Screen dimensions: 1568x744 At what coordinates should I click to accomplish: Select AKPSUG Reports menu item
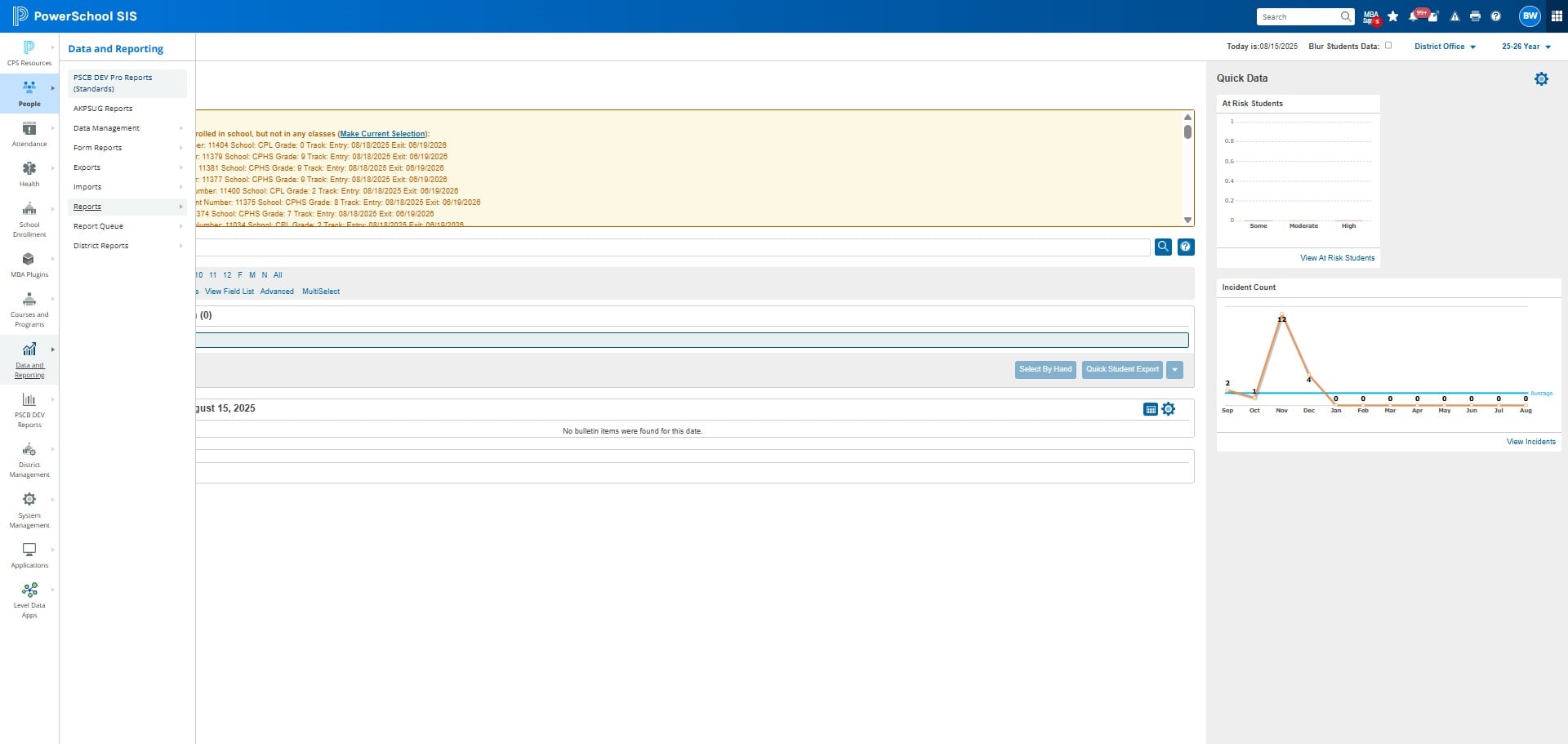click(x=127, y=109)
